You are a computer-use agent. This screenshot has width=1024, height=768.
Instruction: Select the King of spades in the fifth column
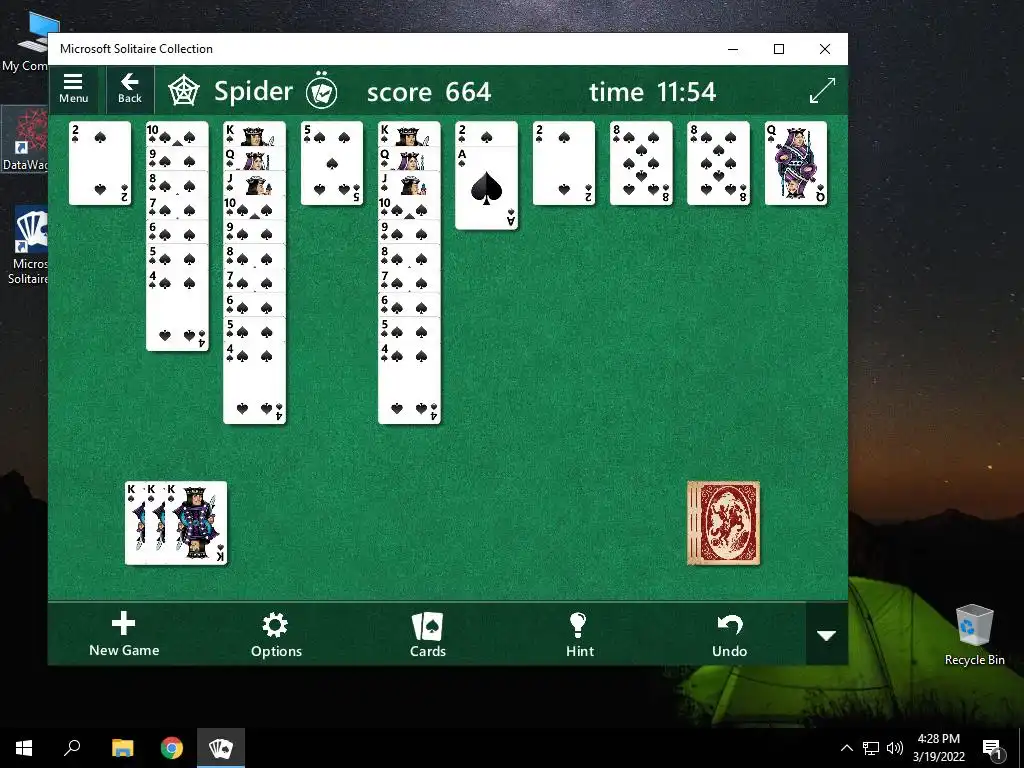409,133
